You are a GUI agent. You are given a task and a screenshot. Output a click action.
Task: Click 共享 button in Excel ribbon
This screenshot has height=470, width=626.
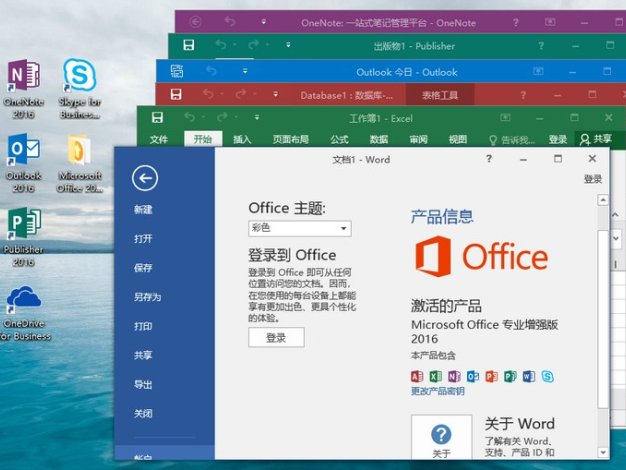tap(596, 139)
